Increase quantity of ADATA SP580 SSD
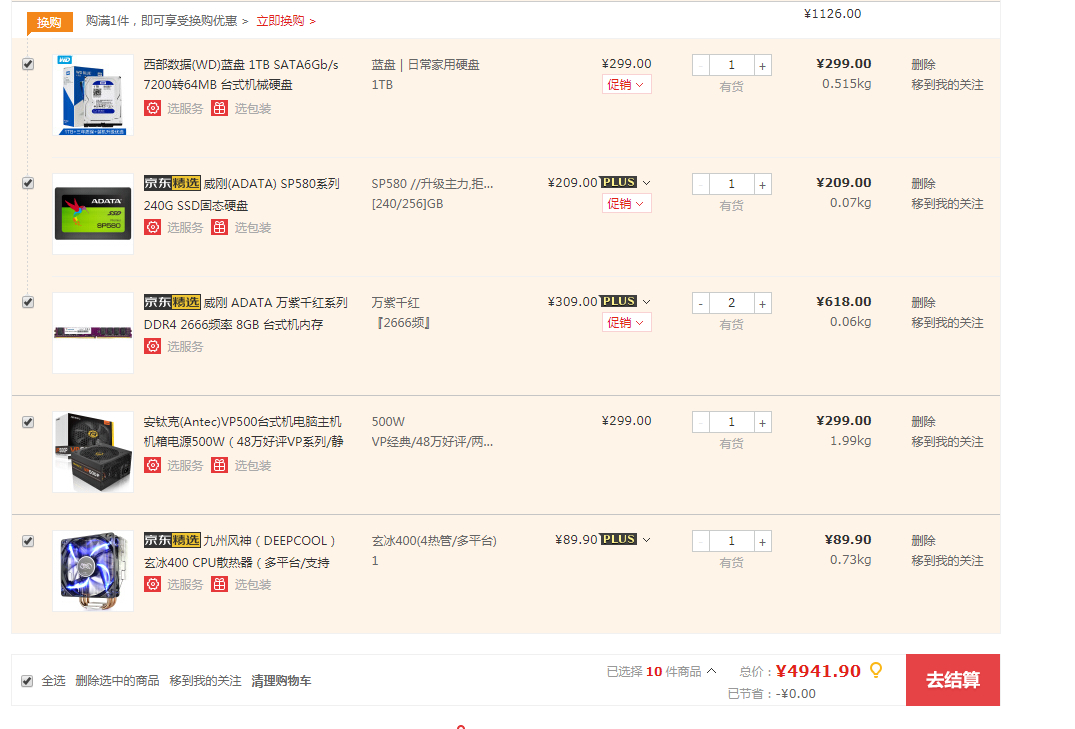 coord(762,184)
